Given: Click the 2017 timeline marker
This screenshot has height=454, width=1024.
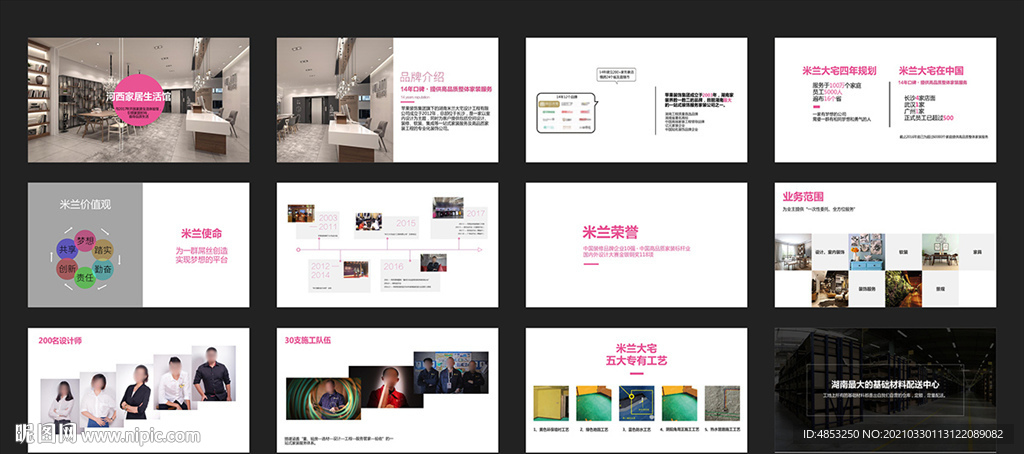Looking at the screenshot, I should (475, 214).
